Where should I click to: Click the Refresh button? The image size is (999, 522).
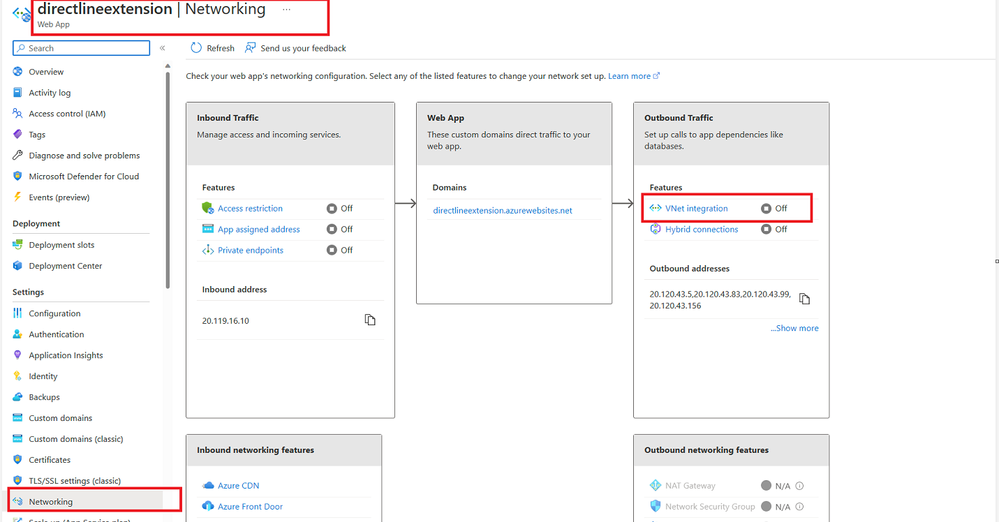click(x=213, y=48)
